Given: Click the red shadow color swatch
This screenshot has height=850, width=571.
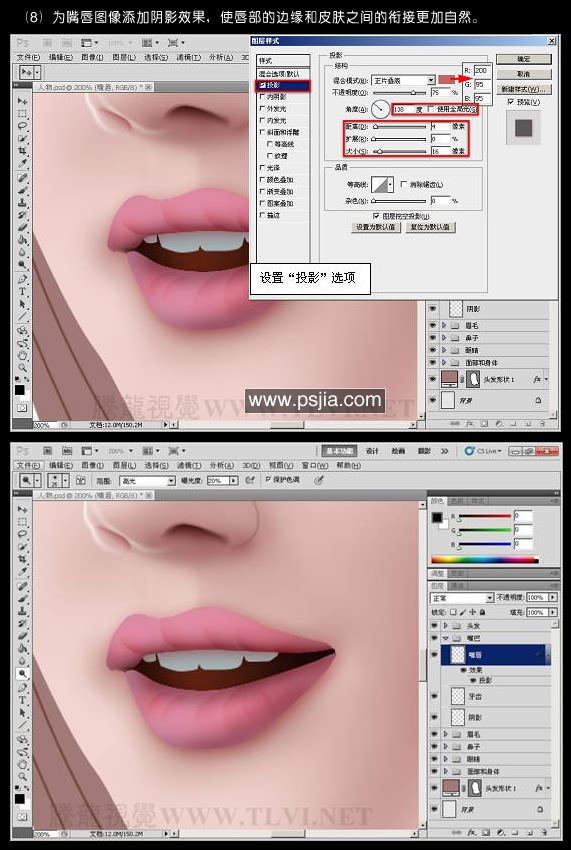Looking at the screenshot, I should coord(448,80).
